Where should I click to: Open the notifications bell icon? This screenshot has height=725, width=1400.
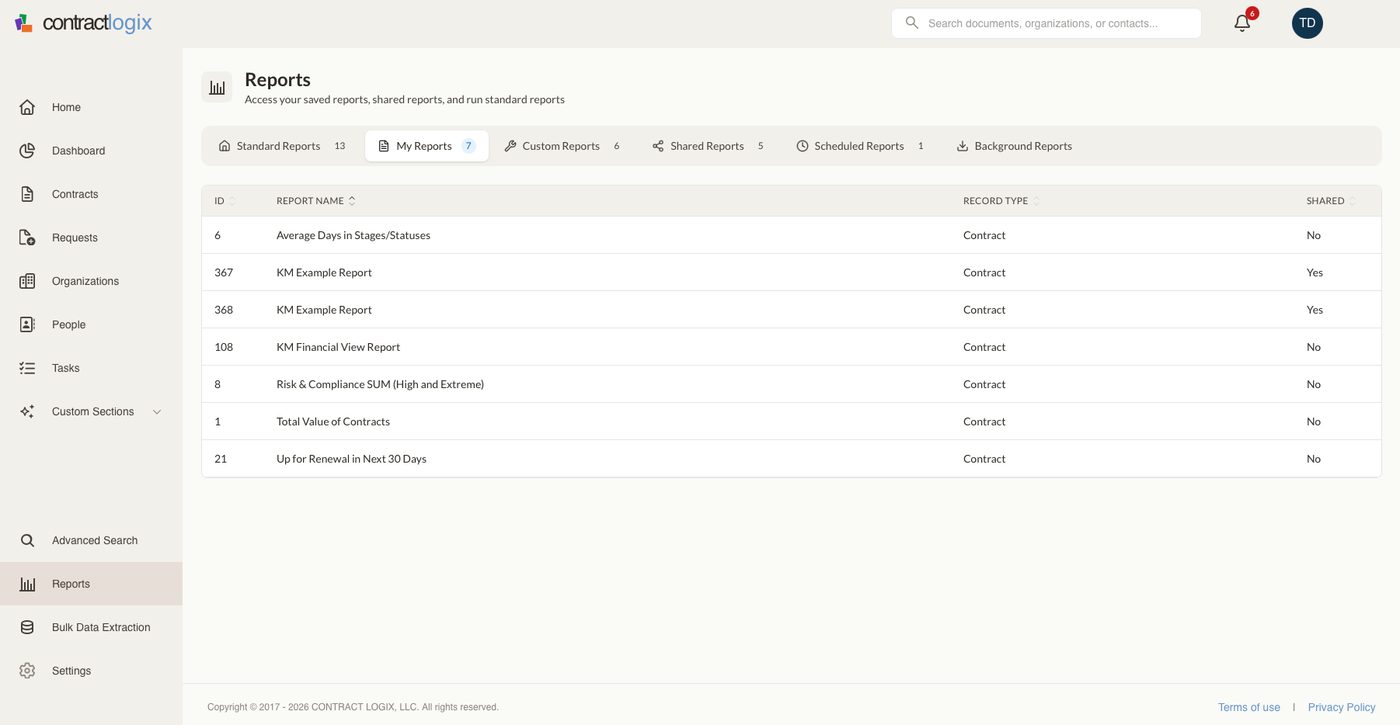click(1242, 23)
